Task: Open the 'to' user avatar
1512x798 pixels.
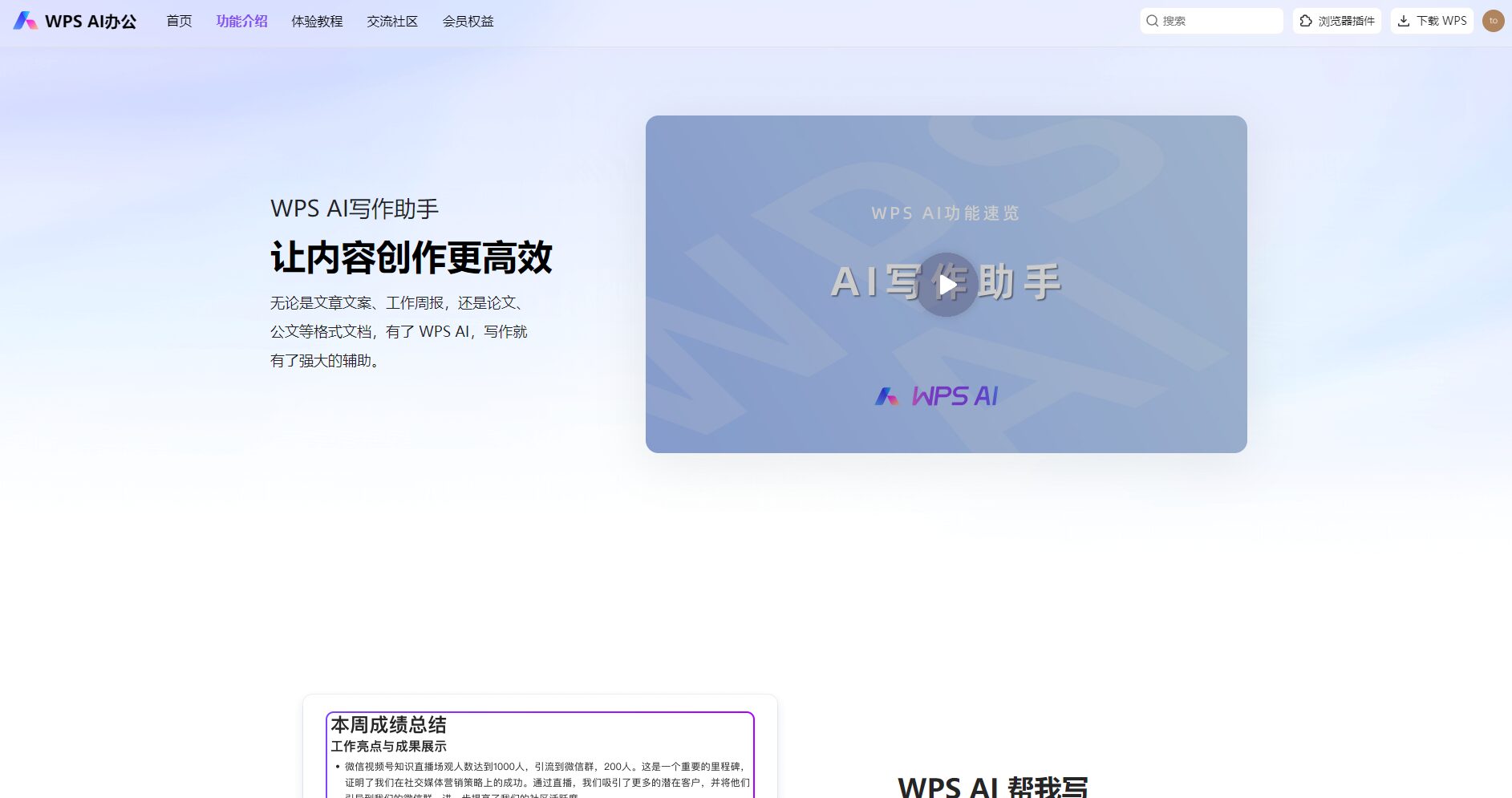Action: [x=1493, y=21]
